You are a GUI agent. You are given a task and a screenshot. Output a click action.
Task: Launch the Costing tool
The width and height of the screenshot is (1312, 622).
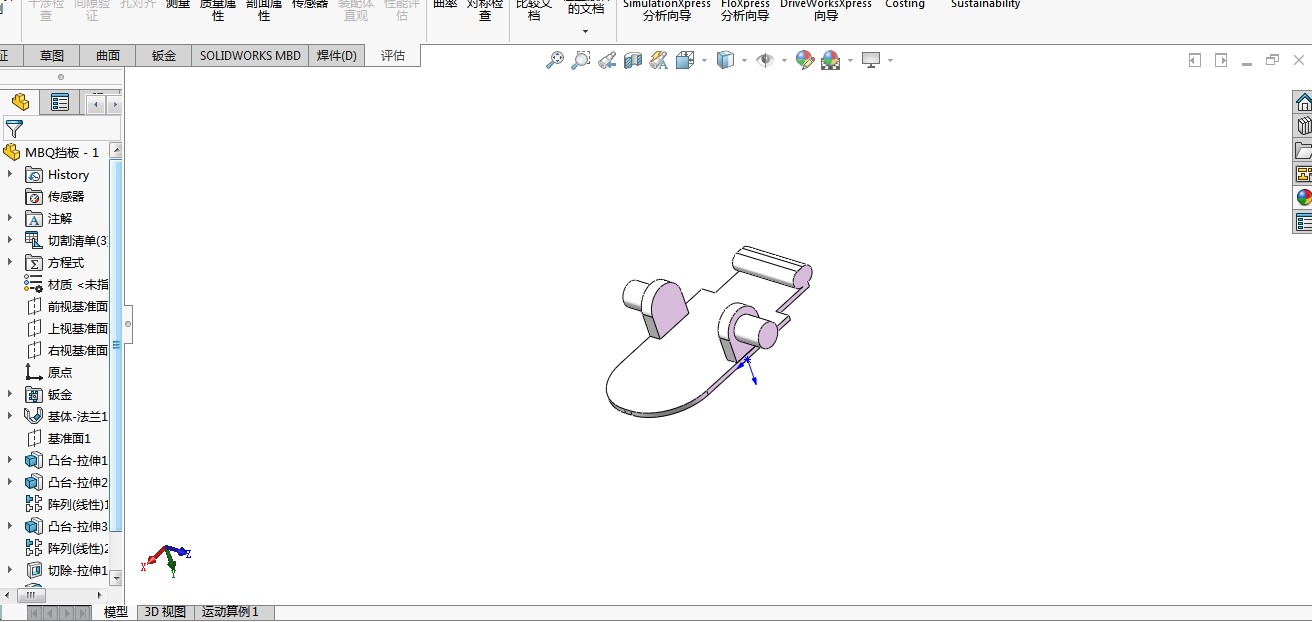[x=904, y=5]
